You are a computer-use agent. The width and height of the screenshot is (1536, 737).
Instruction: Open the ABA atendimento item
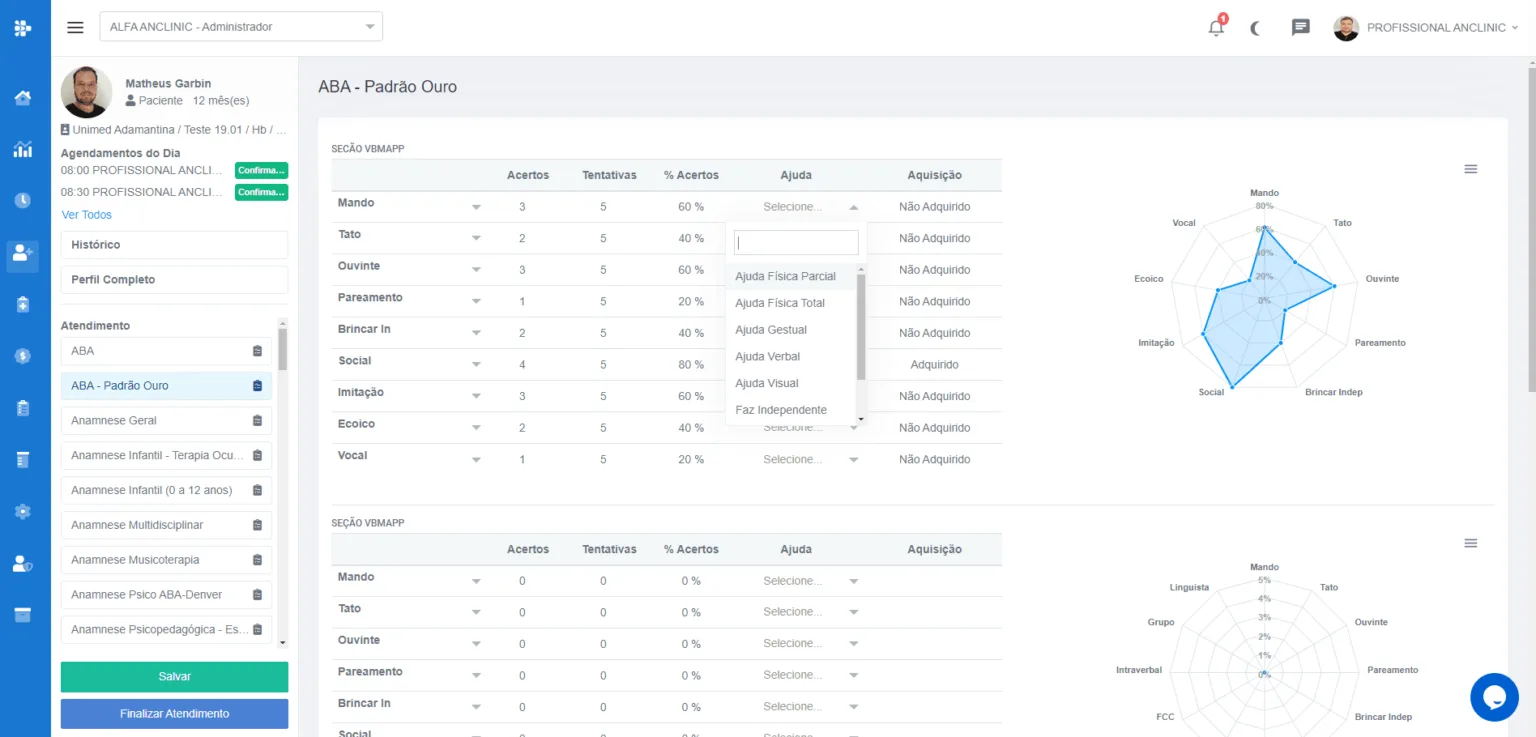click(x=166, y=351)
